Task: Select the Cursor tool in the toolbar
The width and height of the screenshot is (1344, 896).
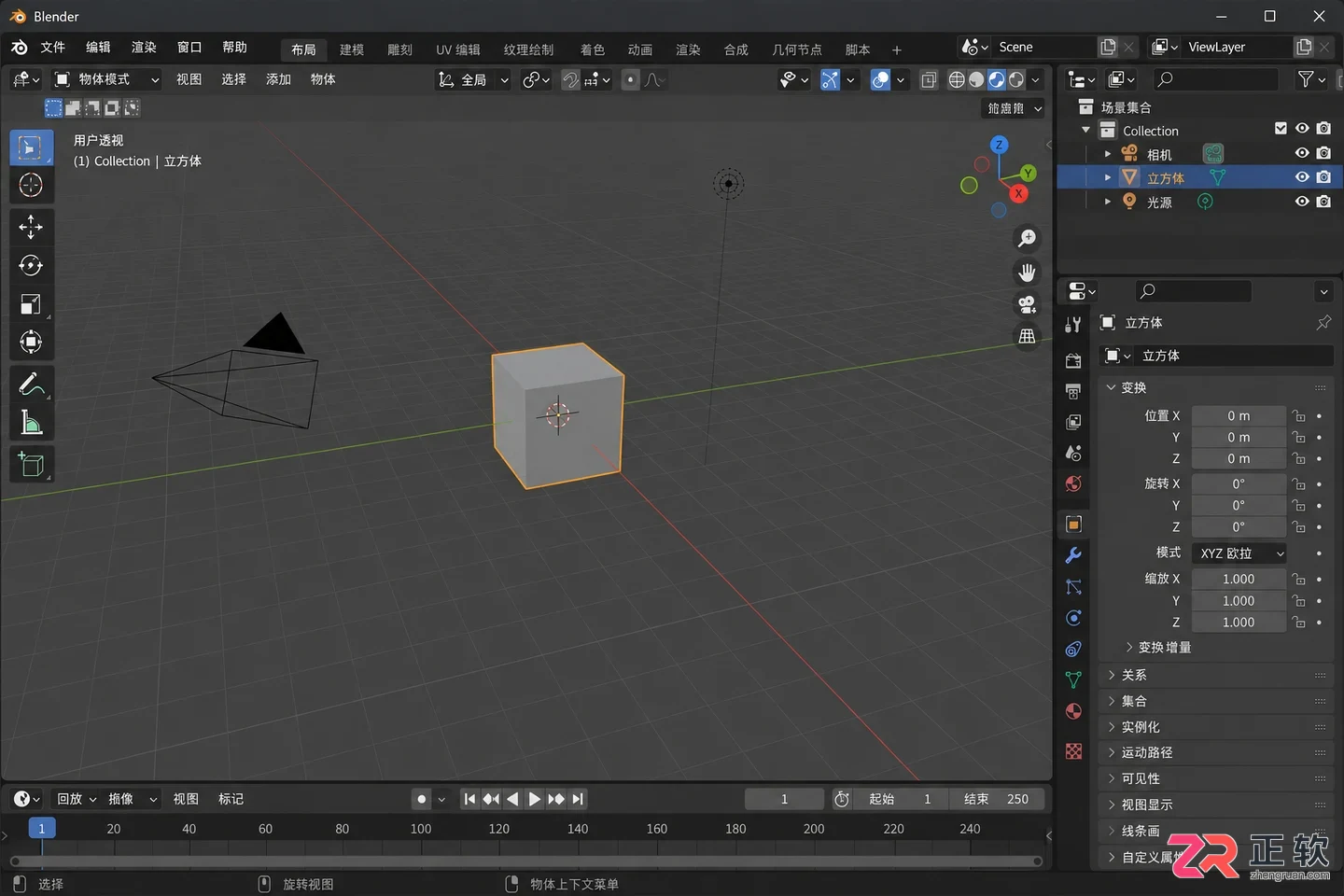Action: click(31, 185)
